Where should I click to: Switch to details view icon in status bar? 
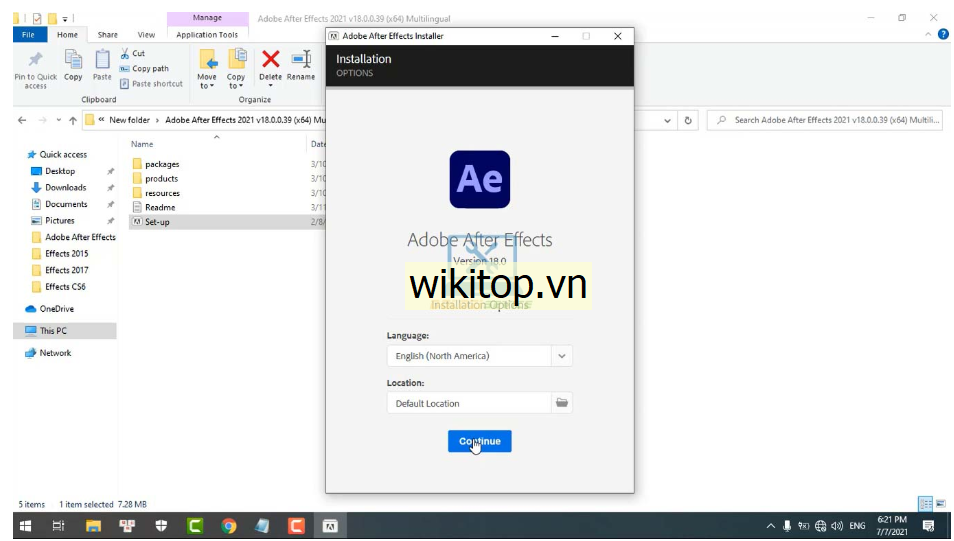click(925, 504)
